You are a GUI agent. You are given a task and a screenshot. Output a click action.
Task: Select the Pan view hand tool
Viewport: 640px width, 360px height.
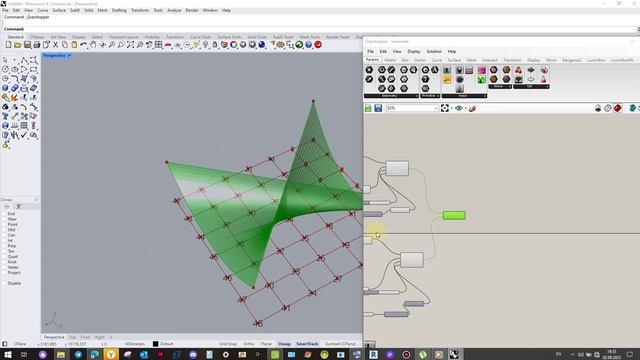tap(93, 45)
